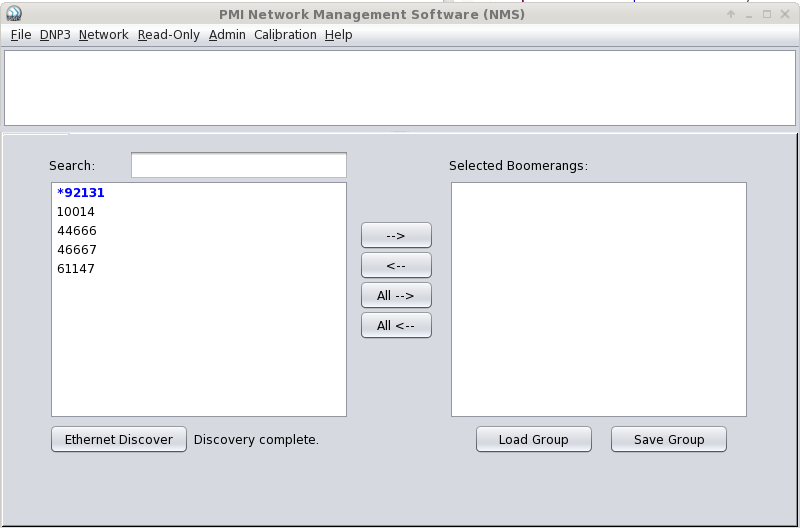Click the All <-- button
This screenshot has width=800, height=528.
(x=396, y=325)
